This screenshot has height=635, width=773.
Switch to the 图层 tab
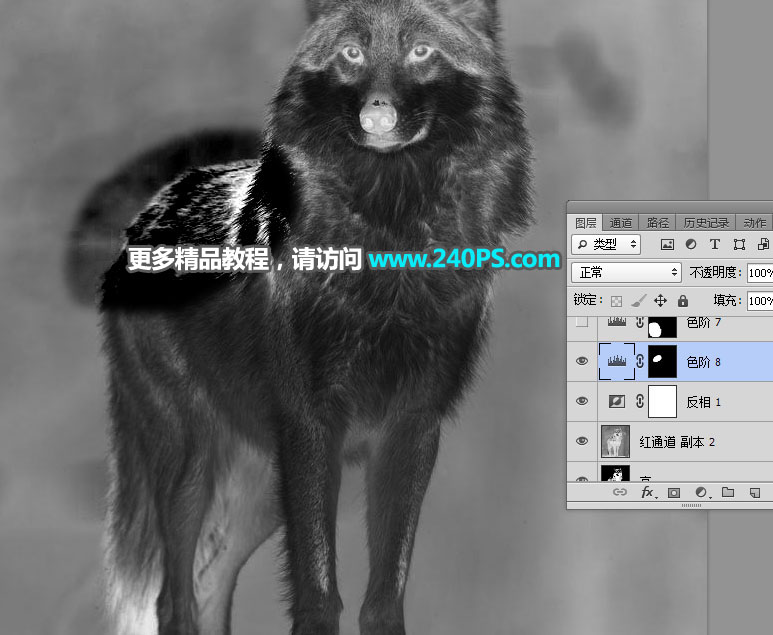586,223
